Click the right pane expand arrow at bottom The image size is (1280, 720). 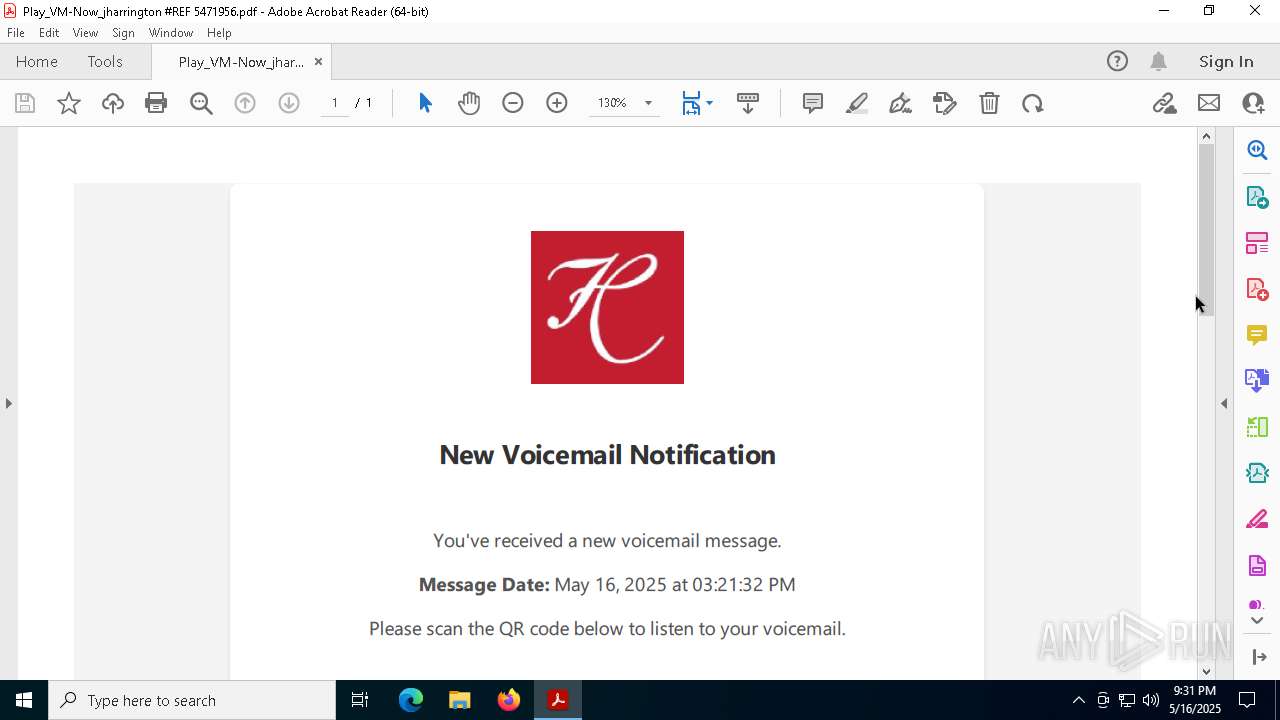pyautogui.click(x=1257, y=656)
